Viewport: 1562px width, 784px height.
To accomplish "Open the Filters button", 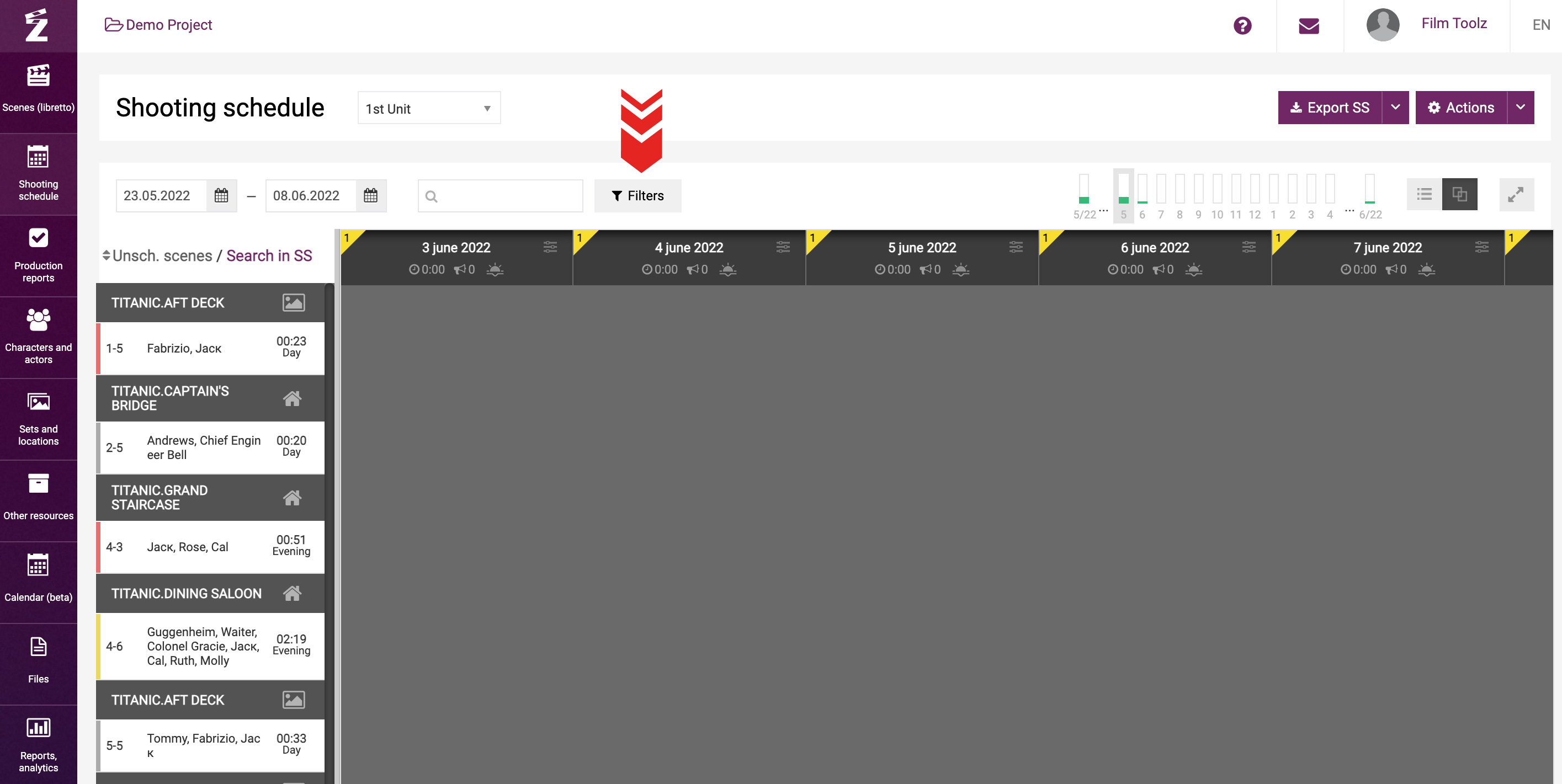I will pos(637,196).
